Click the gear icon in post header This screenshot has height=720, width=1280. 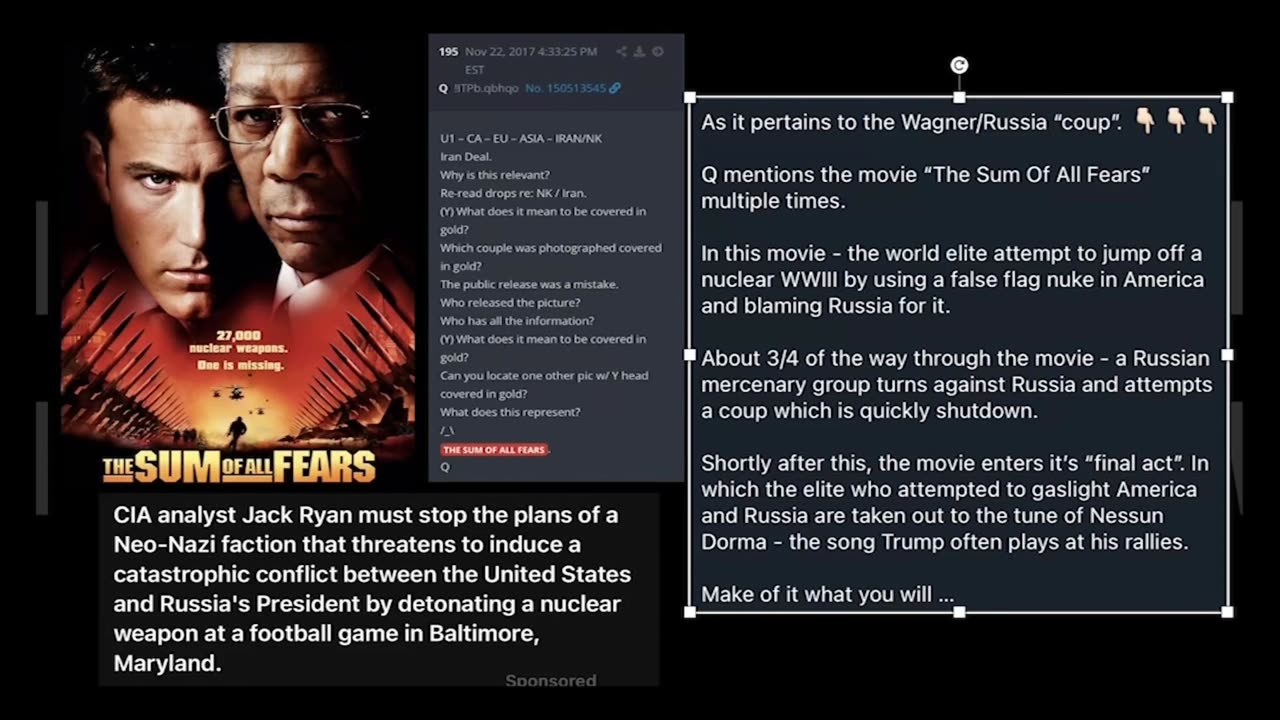pyautogui.click(x=658, y=51)
